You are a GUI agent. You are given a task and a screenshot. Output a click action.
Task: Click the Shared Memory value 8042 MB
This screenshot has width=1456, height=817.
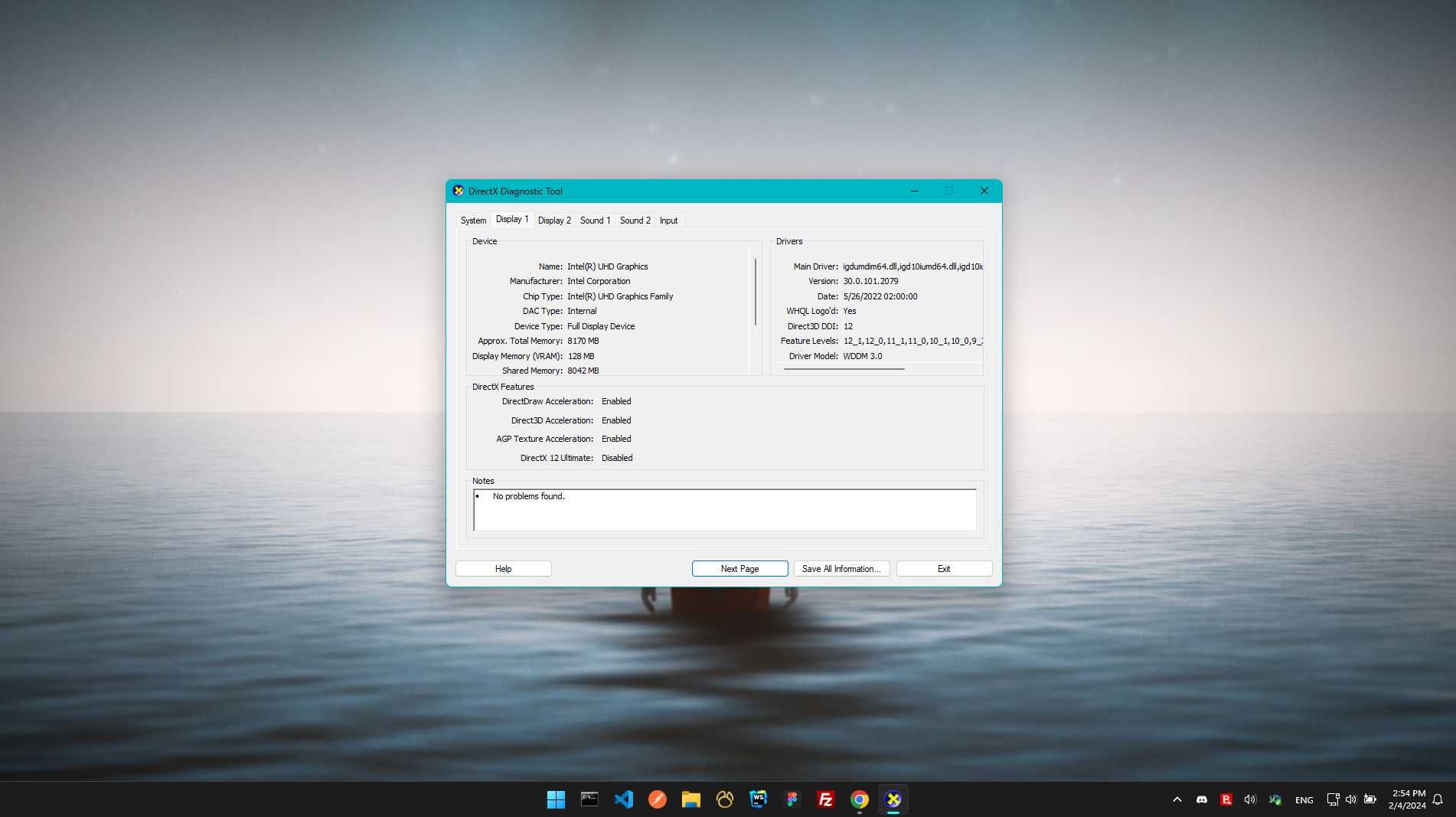[583, 371]
